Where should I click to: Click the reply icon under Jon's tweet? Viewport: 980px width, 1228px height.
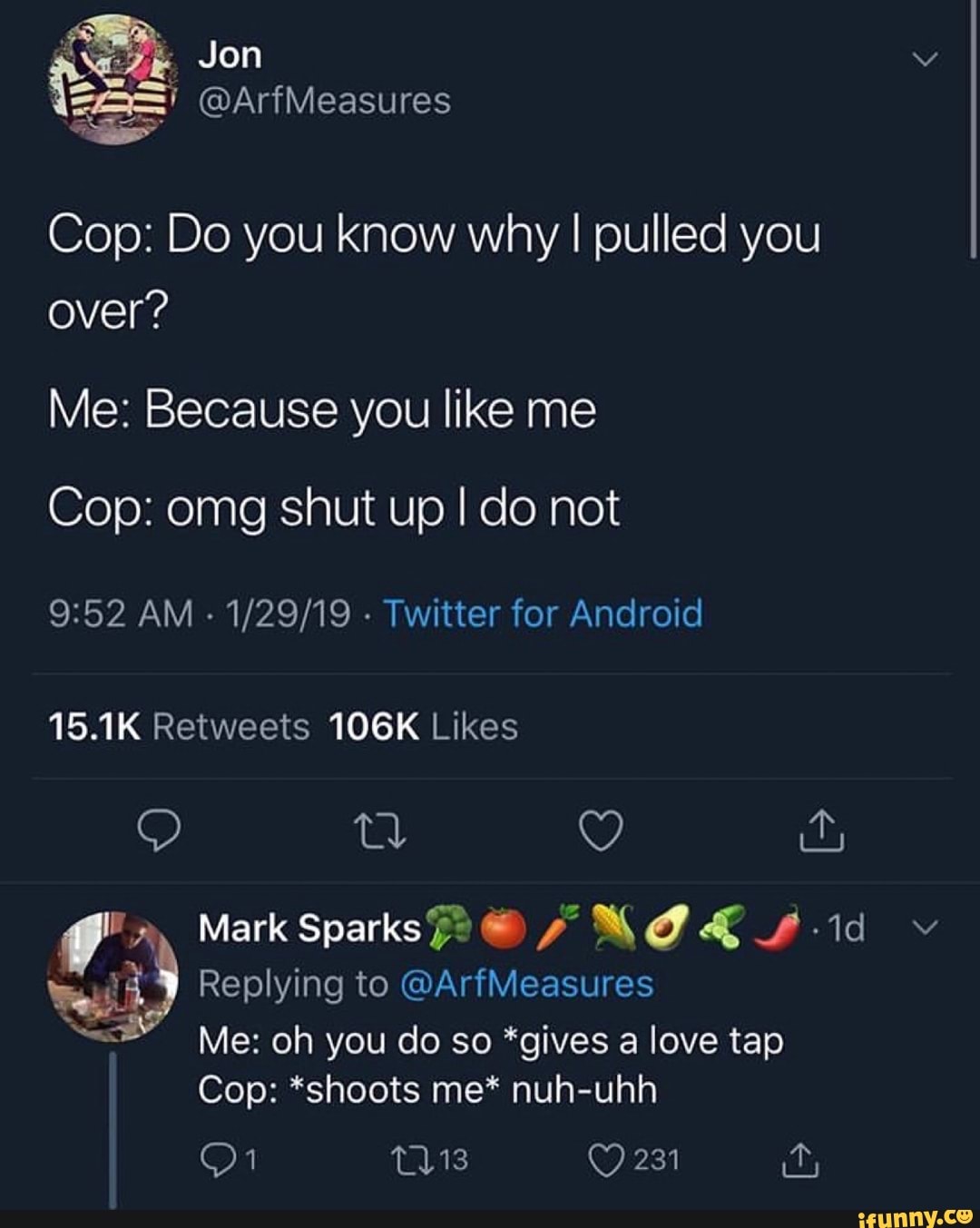point(159,830)
